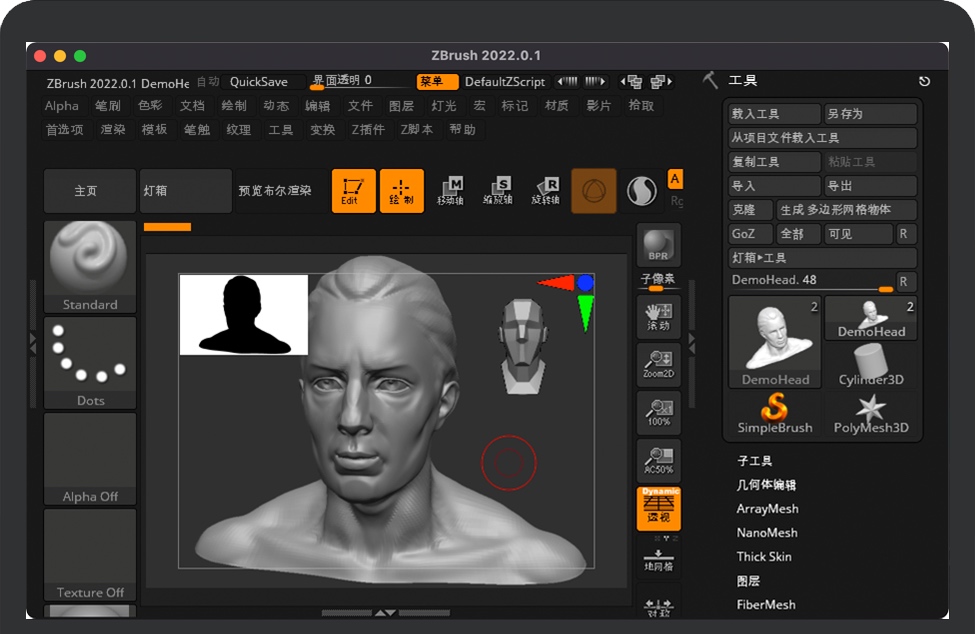Select the PolyMesh3D star tool
The width and height of the screenshot is (975, 634).
tap(871, 414)
